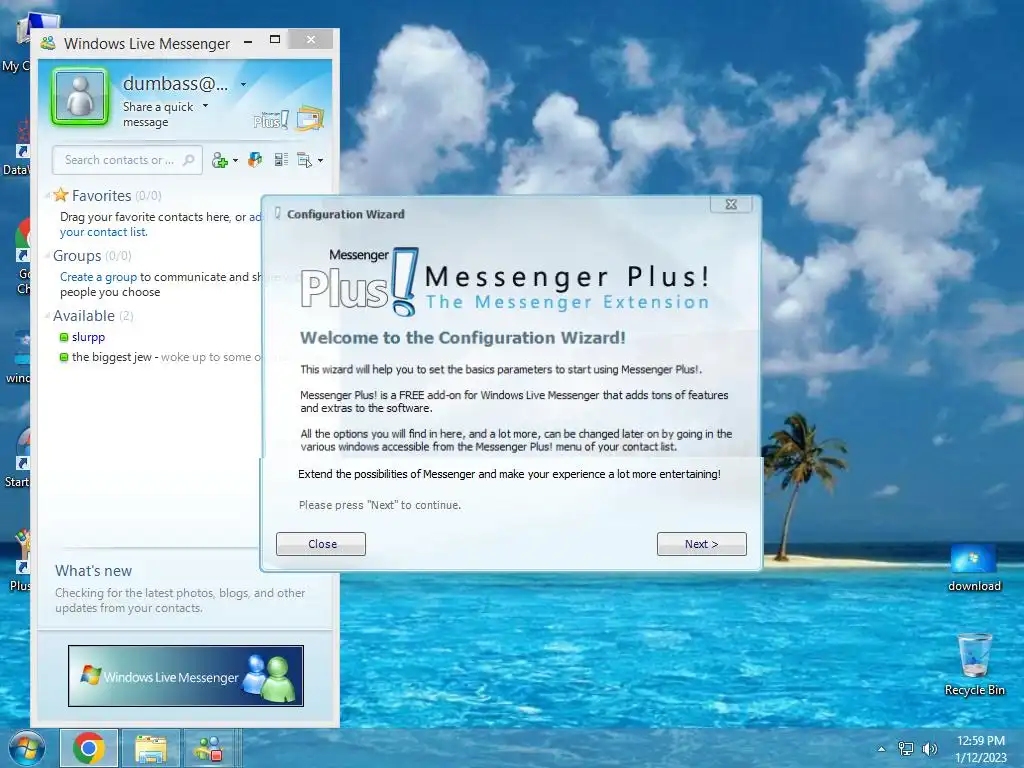The width and height of the screenshot is (1024, 768).
Task: Click the Configuration Wizard title icon
Action: (278, 214)
